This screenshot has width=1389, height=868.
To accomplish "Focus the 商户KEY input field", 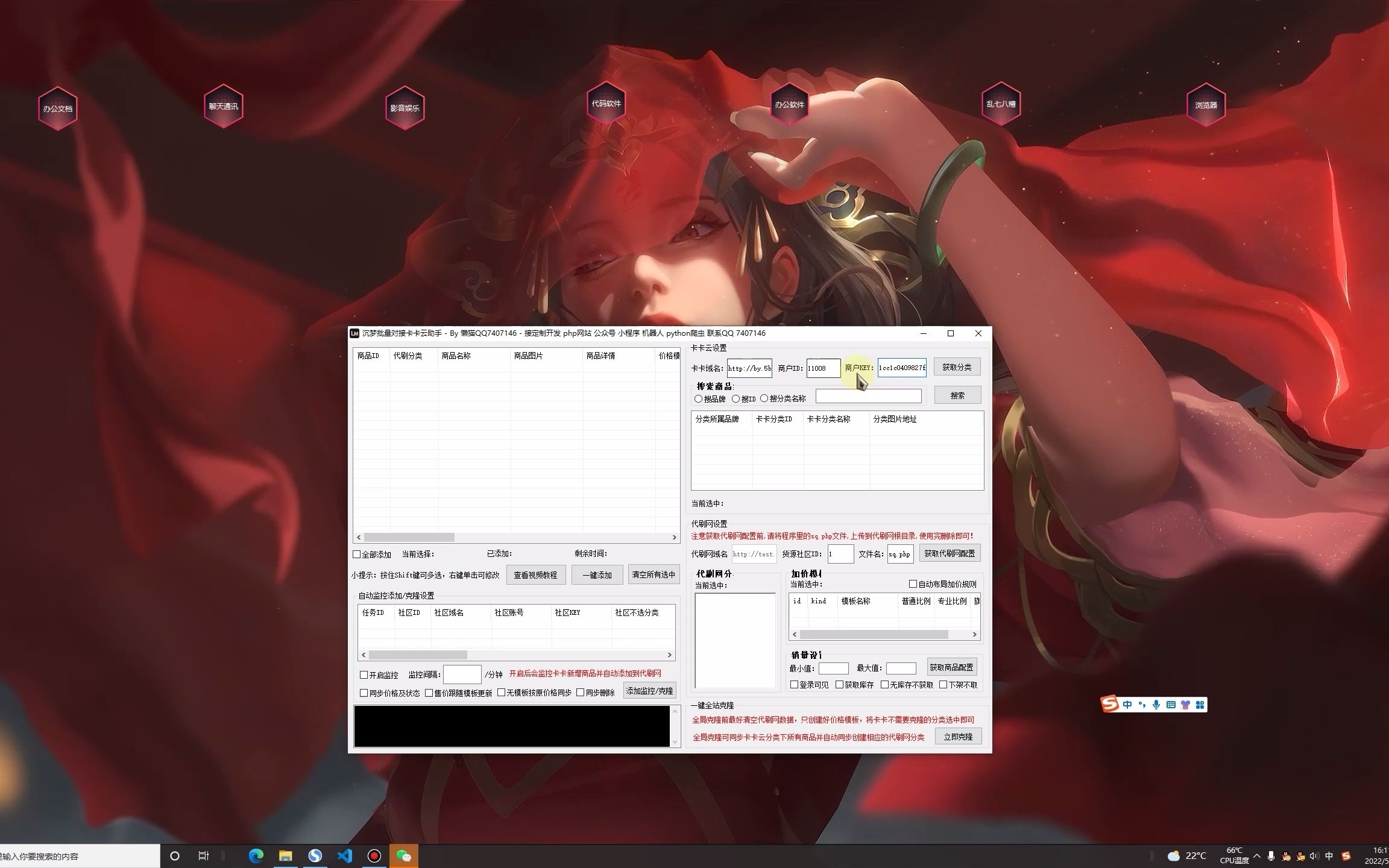I will coord(902,368).
